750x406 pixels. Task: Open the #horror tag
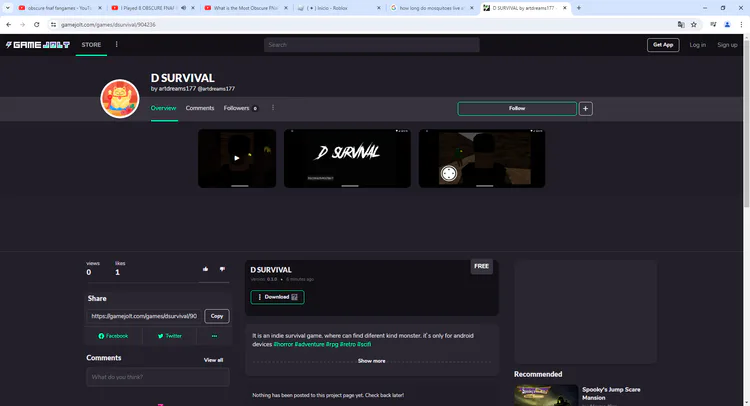pos(283,344)
